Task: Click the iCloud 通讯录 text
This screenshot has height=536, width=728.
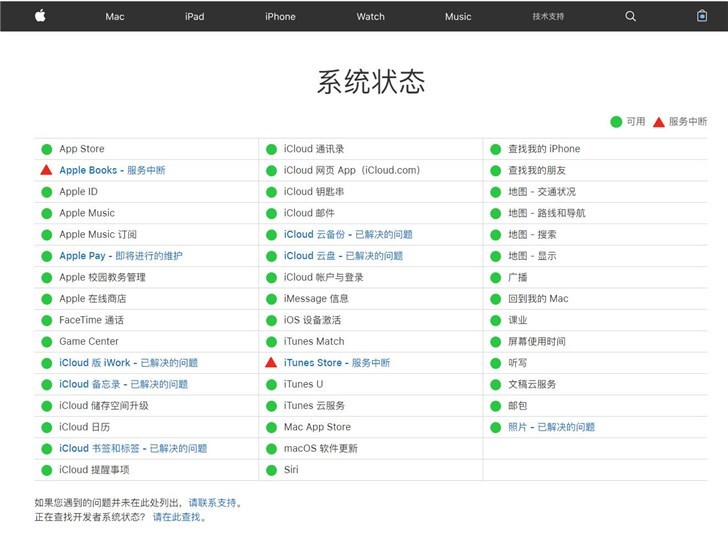Action: (x=314, y=149)
